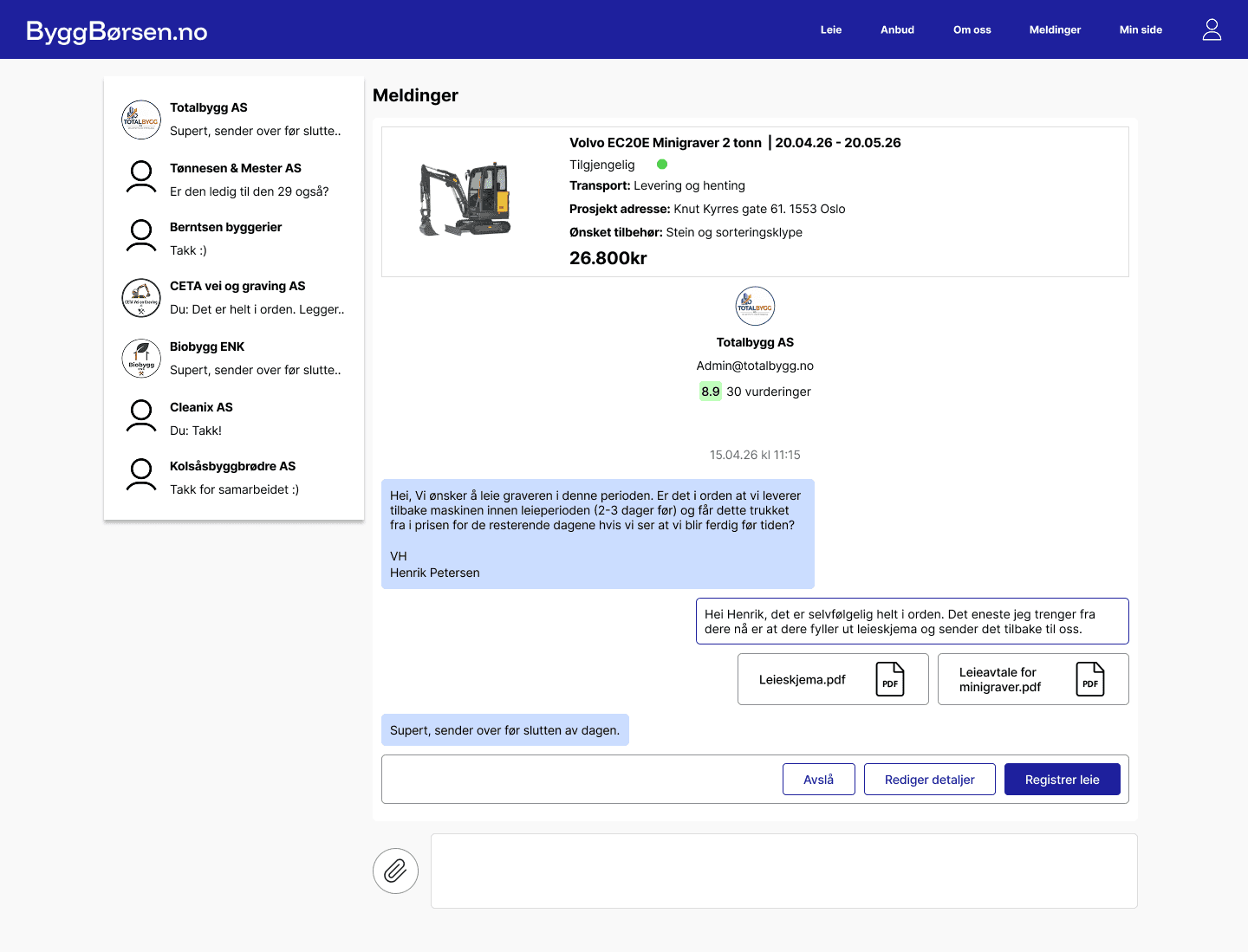Select the Cleanix AS avatar icon

tap(141, 416)
